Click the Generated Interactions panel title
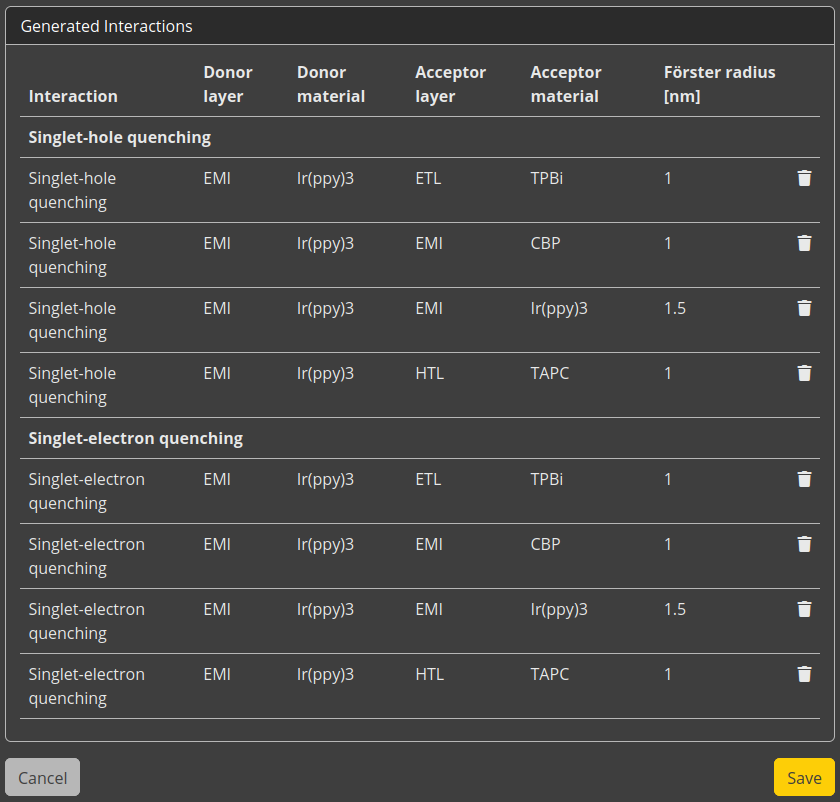Viewport: 840px width, 802px height. pos(107,27)
